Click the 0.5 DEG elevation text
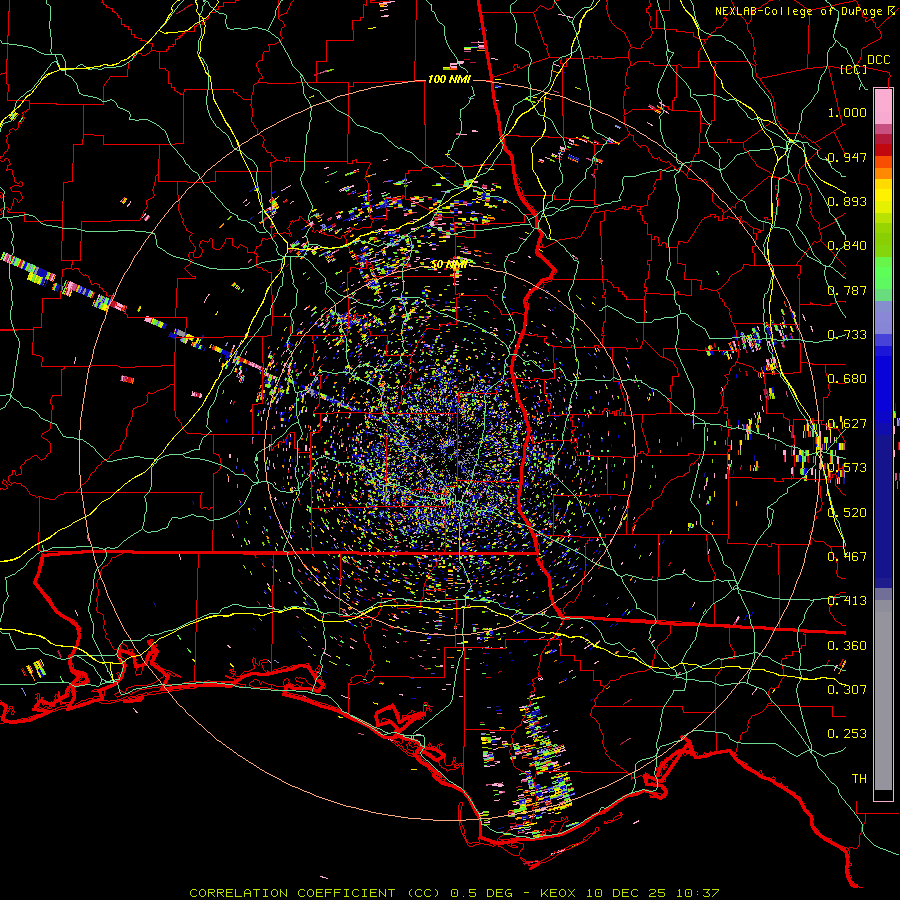The width and height of the screenshot is (900, 900). click(481, 893)
